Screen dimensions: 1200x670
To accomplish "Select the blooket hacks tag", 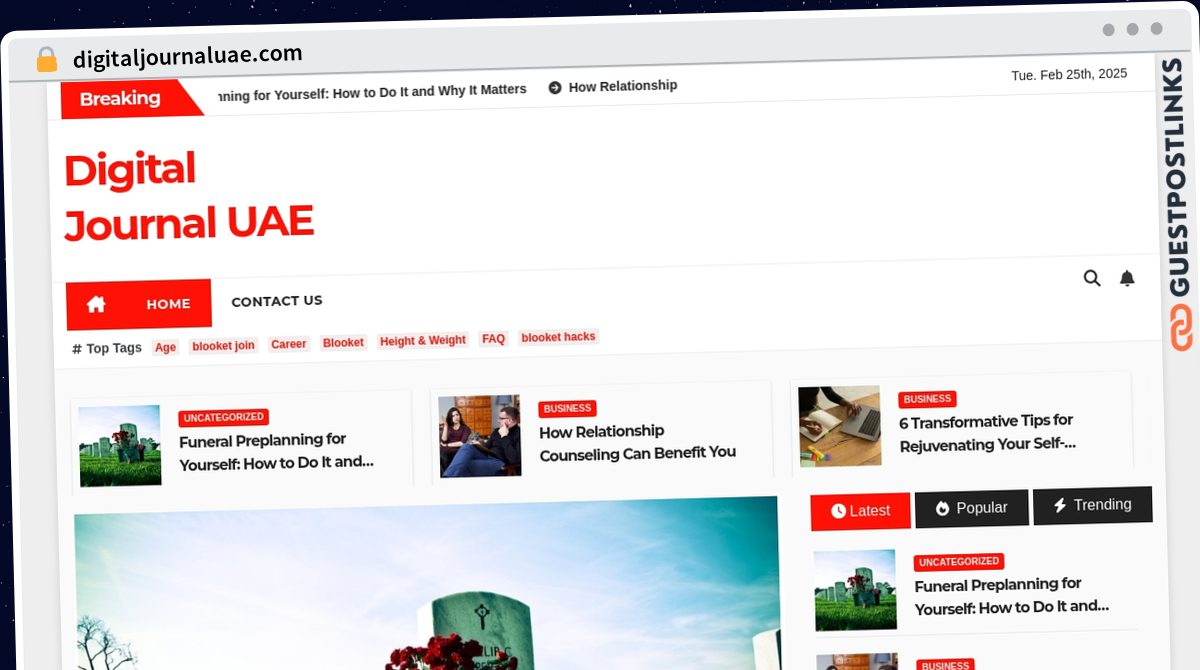I will pyautogui.click(x=558, y=338).
